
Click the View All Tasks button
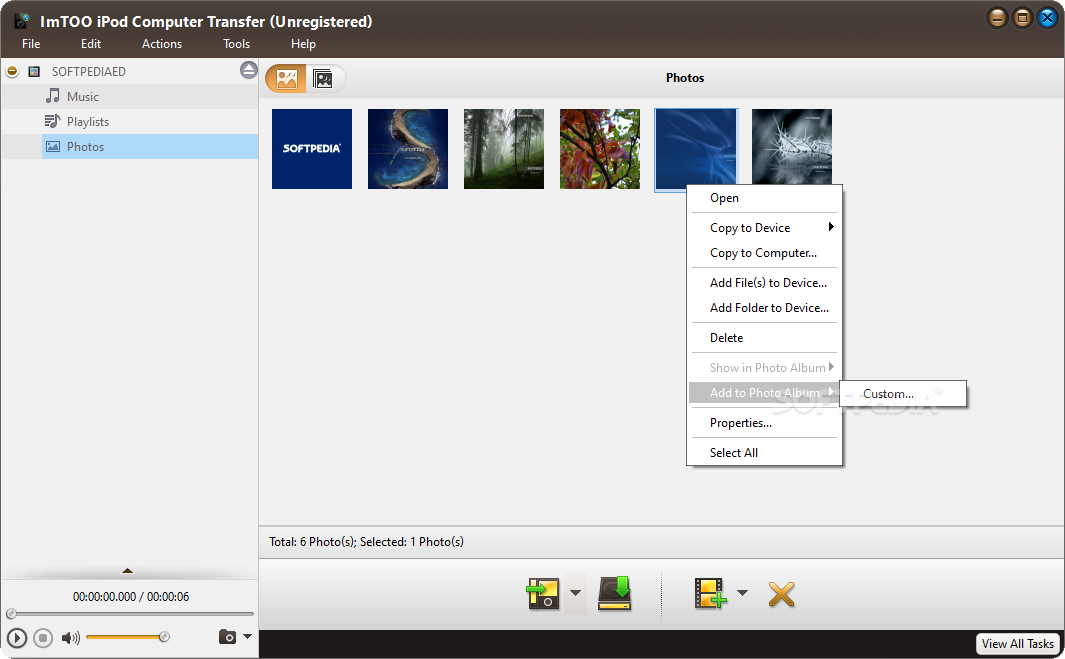click(1017, 643)
